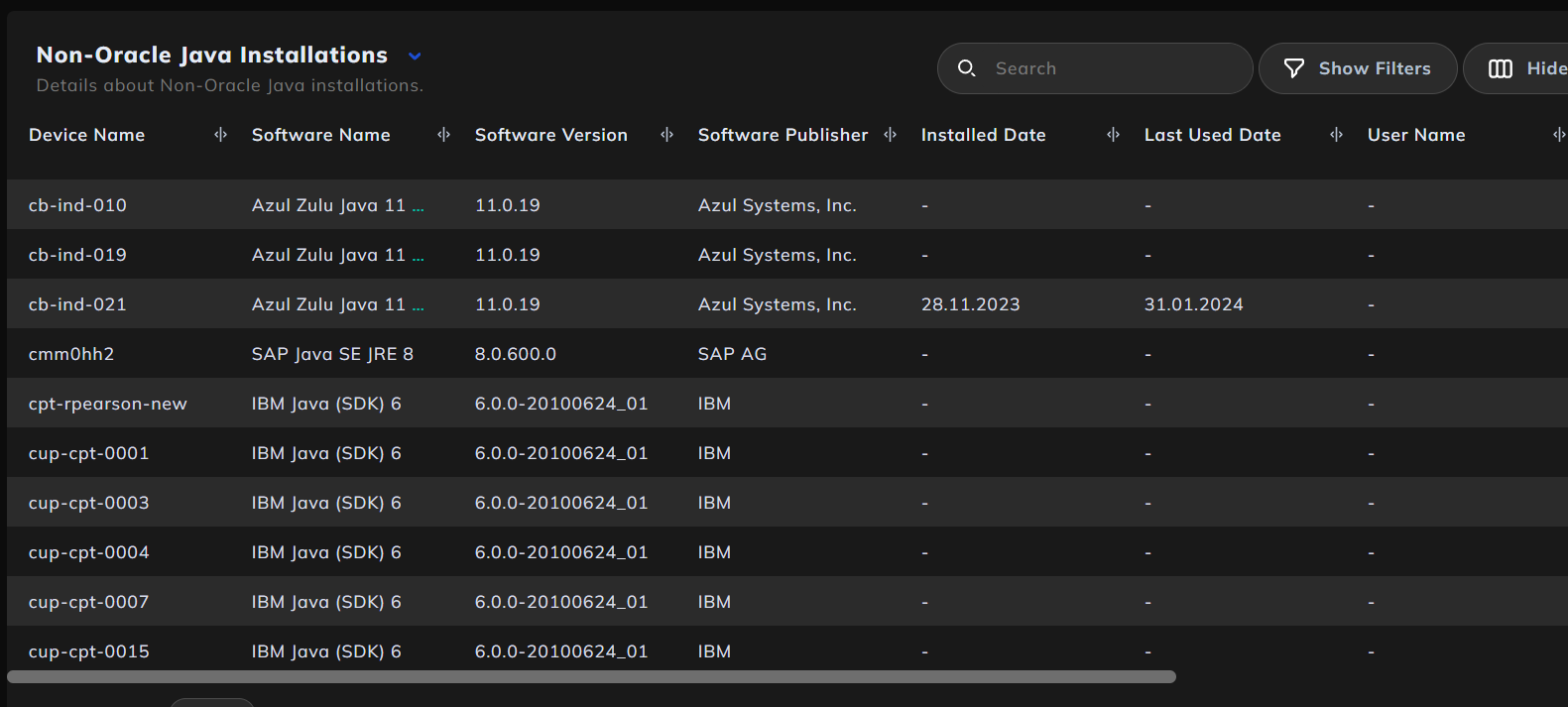The height and width of the screenshot is (707, 1568).
Task: Select device cup-cpt-0004
Action: (89, 552)
